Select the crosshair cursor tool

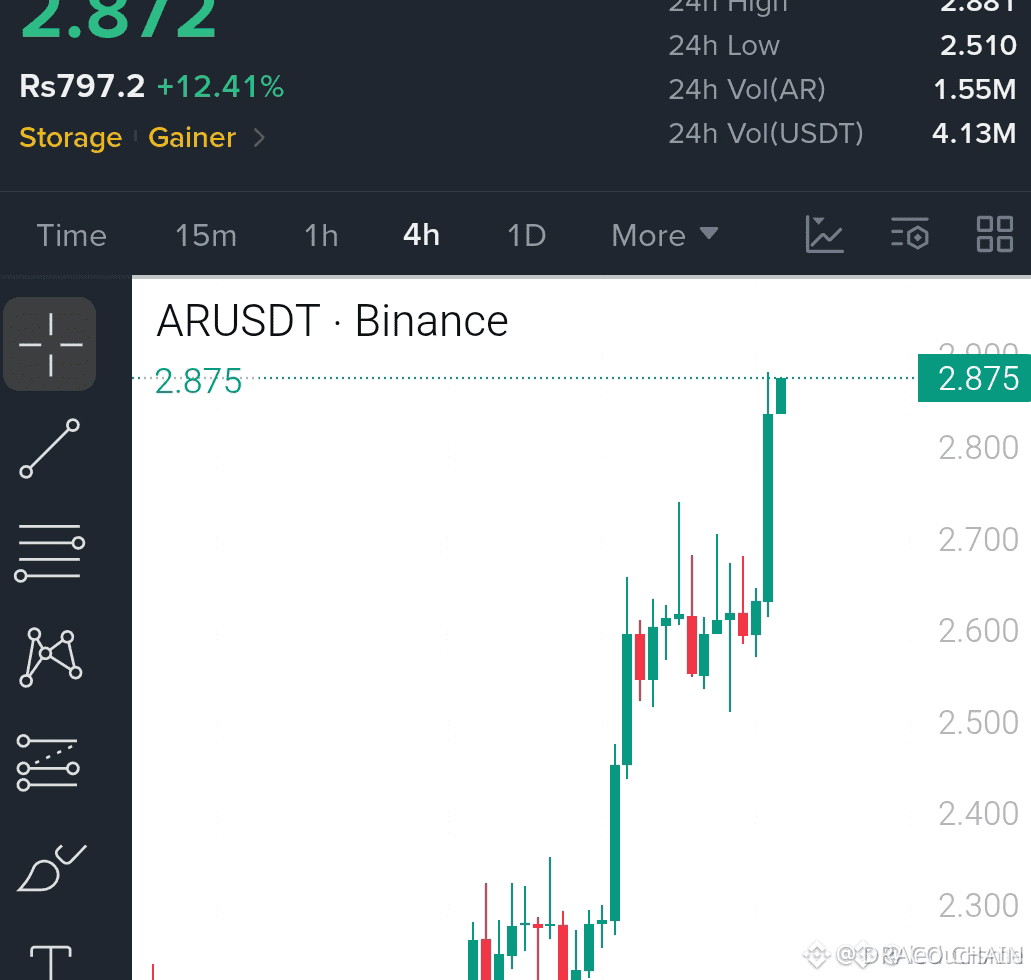click(x=50, y=344)
